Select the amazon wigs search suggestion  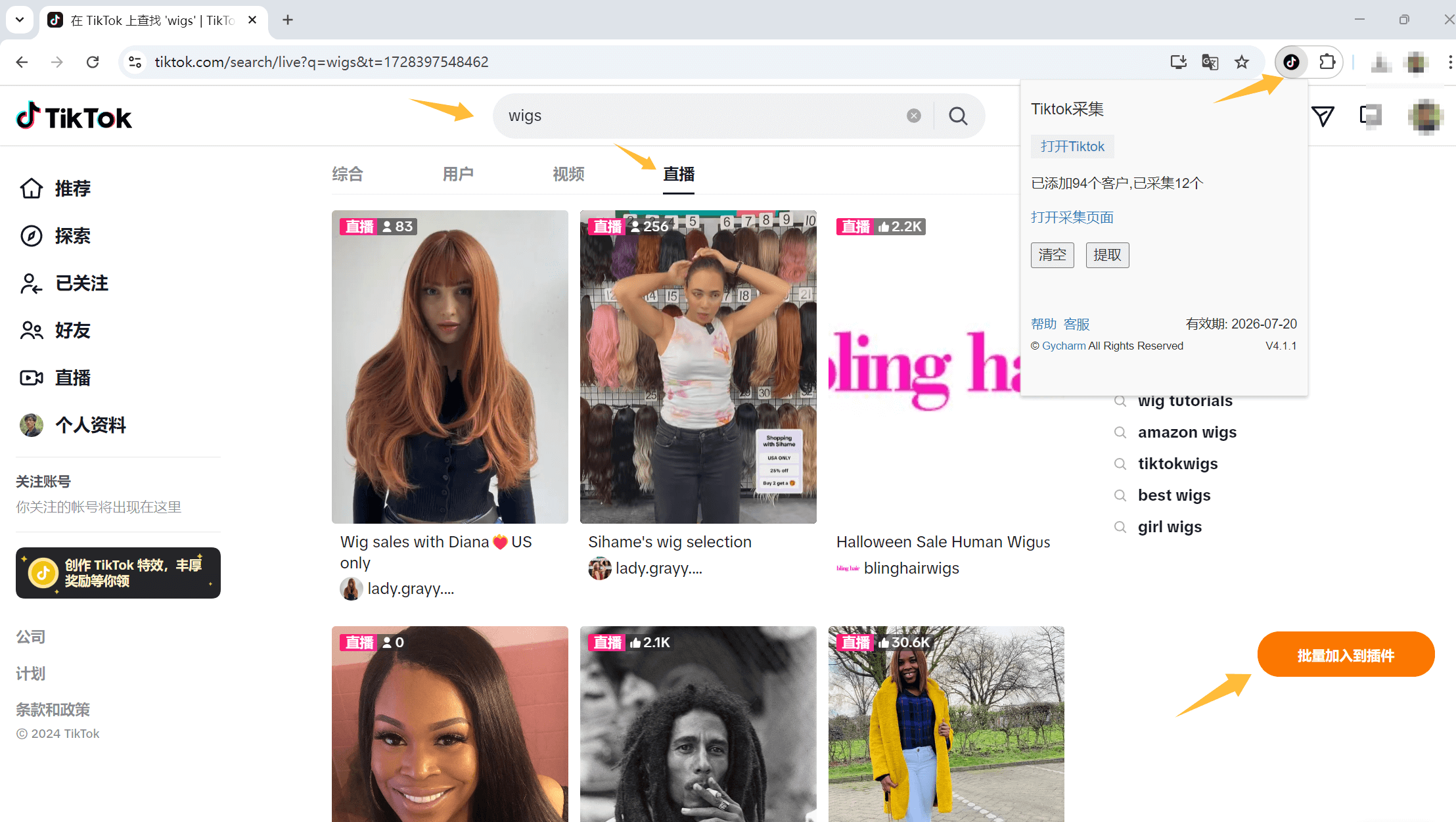pos(1187,432)
